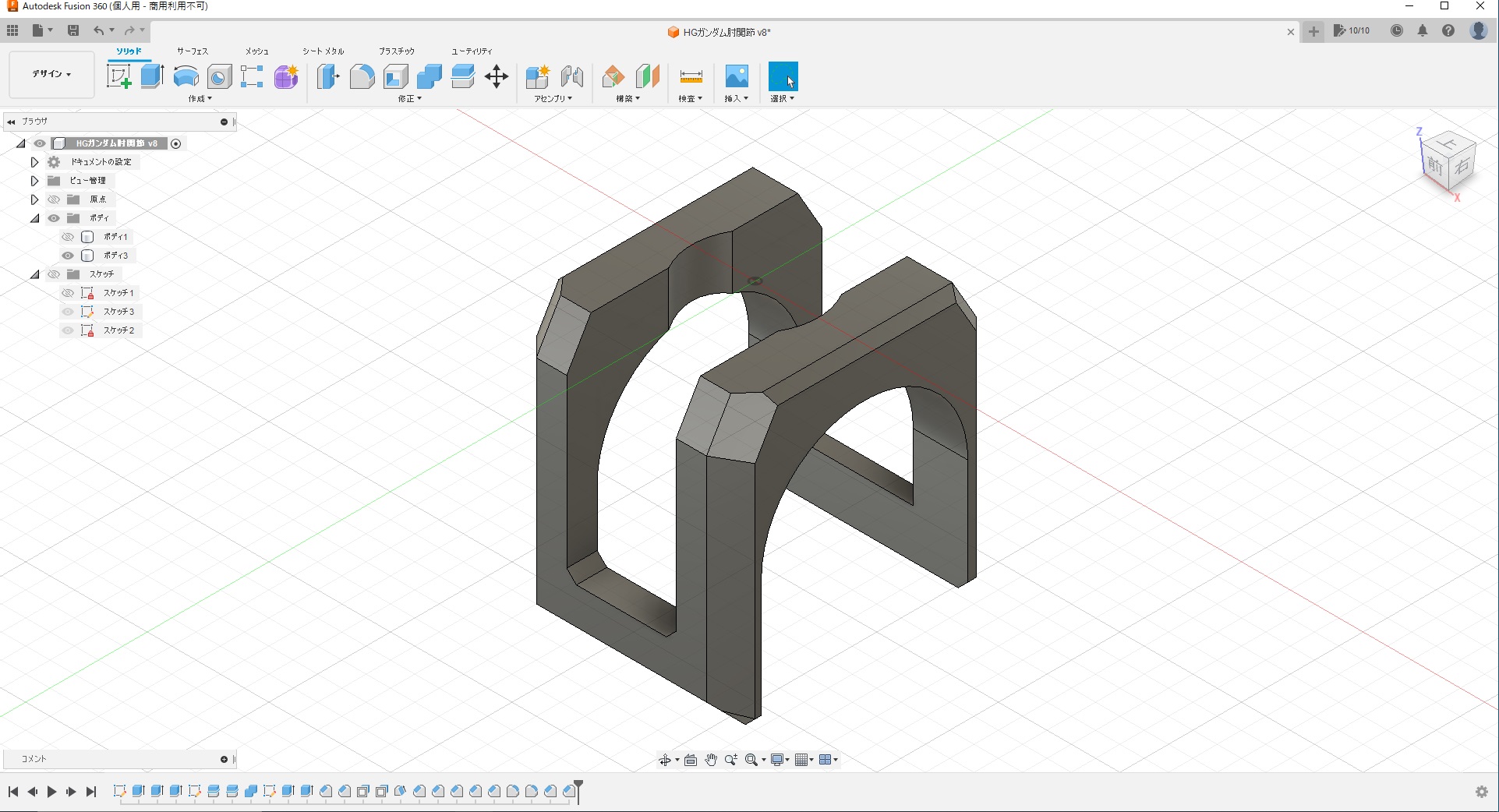Expand the ドキュメントの設定 tree node
1499x812 pixels.
point(34,162)
